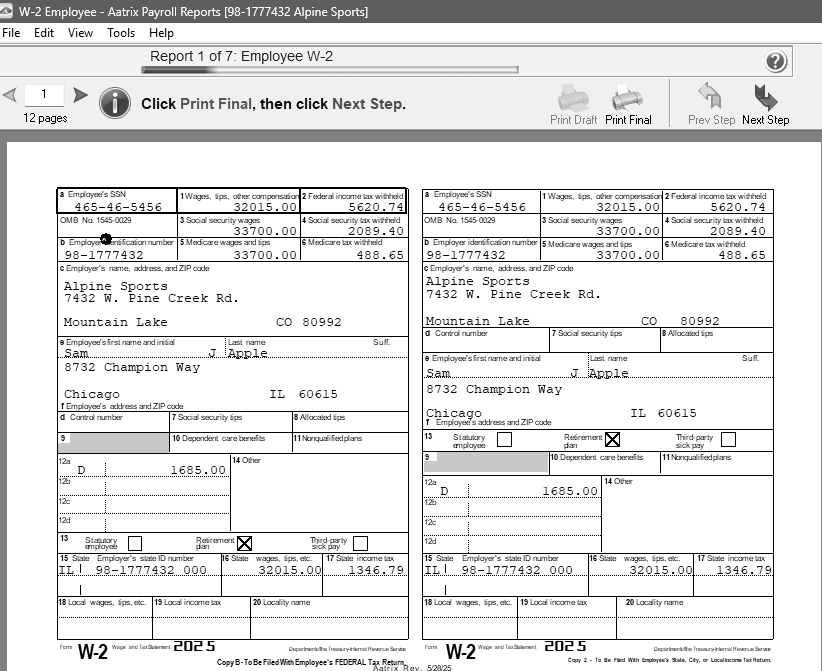822x671 pixels.
Task: Click the next page arrow icon
Action: (80, 96)
